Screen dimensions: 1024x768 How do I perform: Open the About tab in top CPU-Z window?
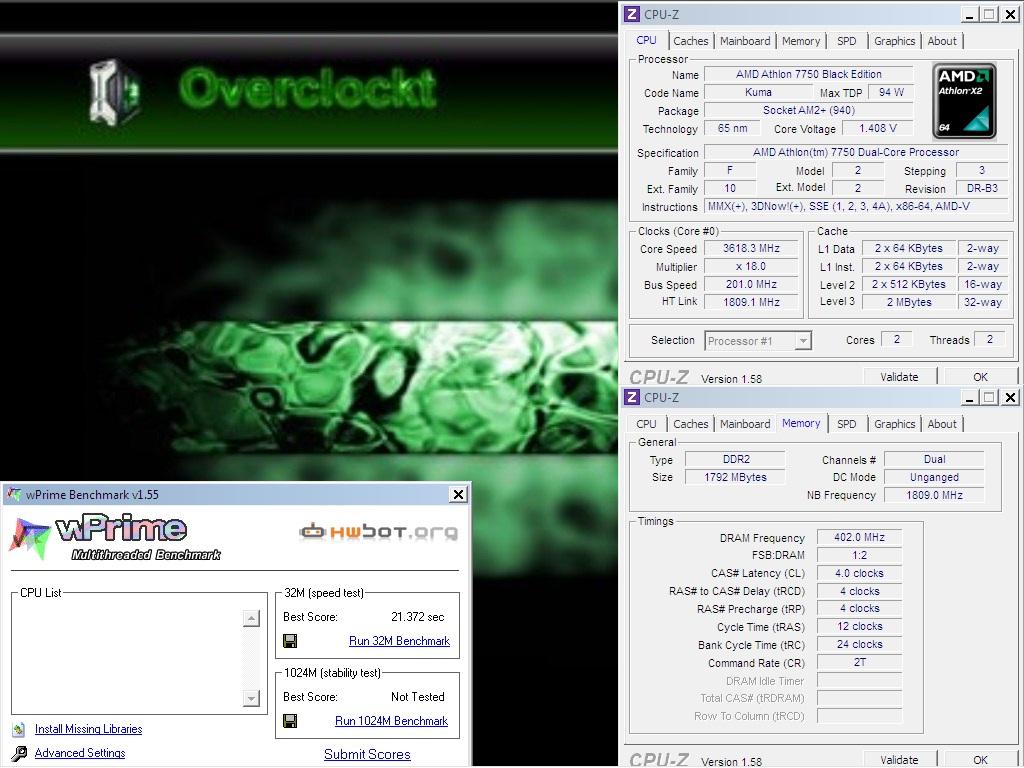click(942, 41)
